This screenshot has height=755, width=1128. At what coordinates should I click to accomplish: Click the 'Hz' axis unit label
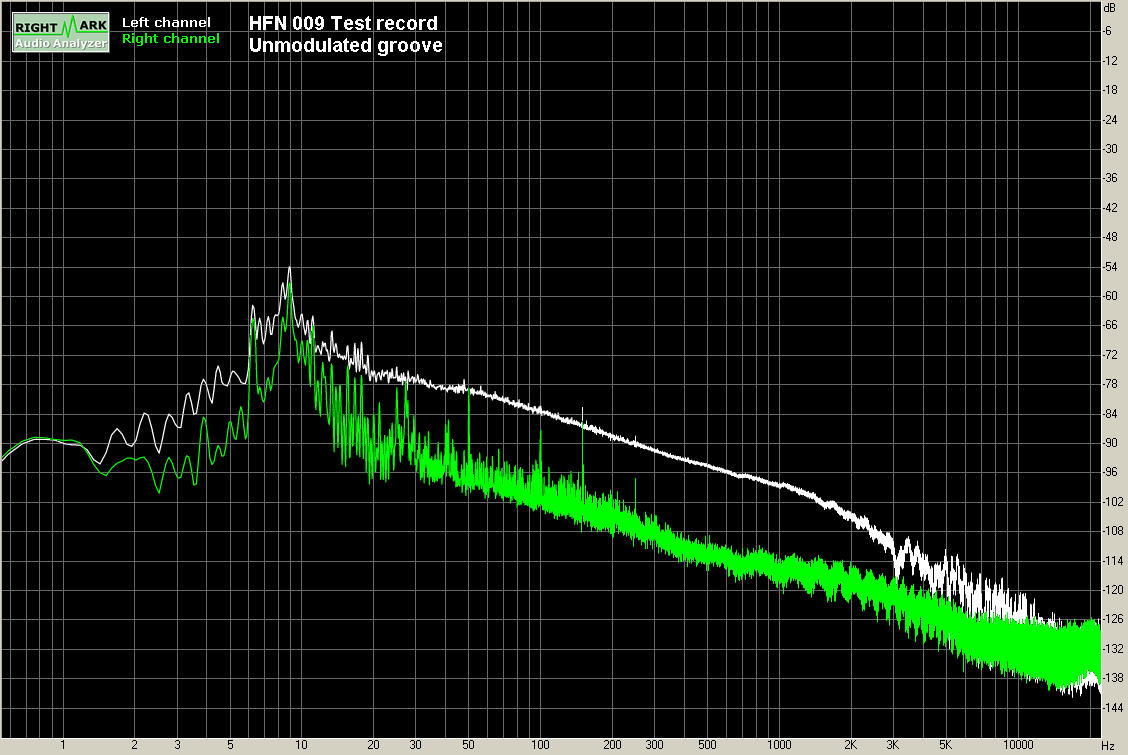1108,746
